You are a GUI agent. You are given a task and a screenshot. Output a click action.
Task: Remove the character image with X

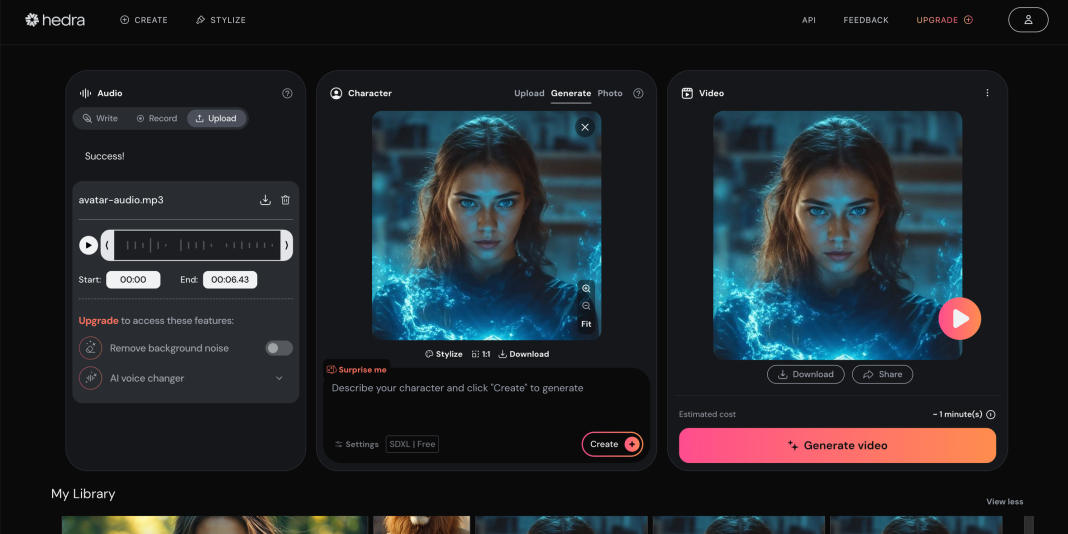(585, 127)
